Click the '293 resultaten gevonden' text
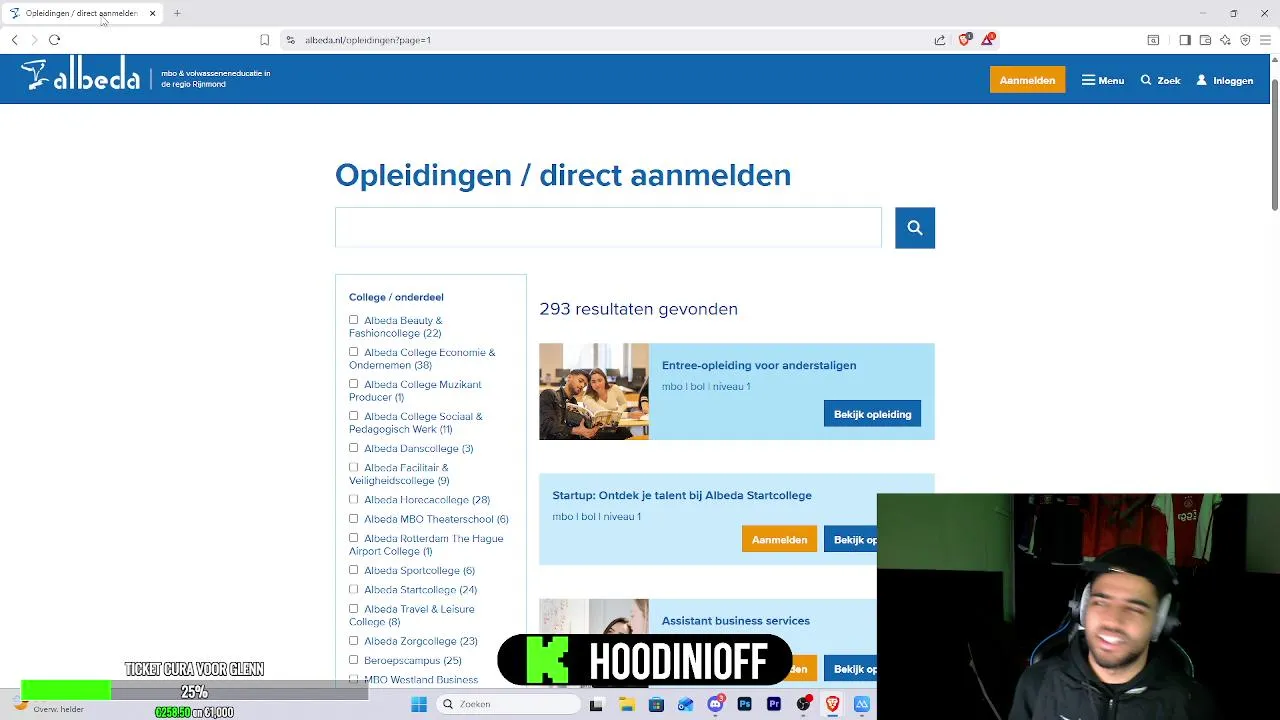 [638, 309]
